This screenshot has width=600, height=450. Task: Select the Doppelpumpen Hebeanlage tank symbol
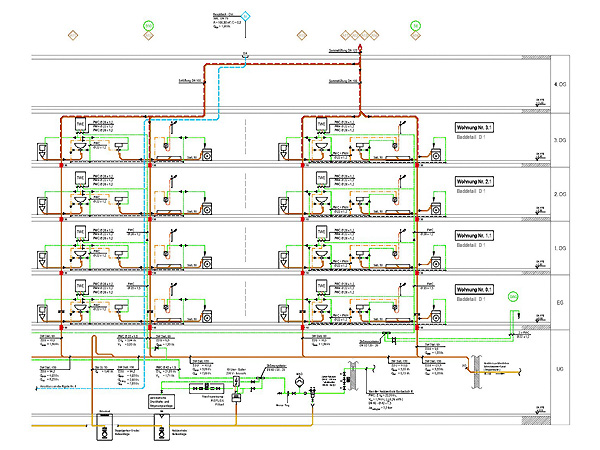[104, 427]
